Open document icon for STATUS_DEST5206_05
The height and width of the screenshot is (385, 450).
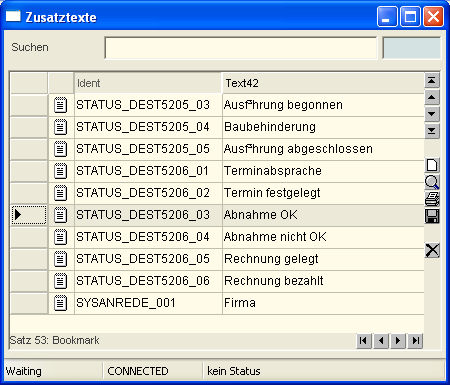[x=60, y=259]
